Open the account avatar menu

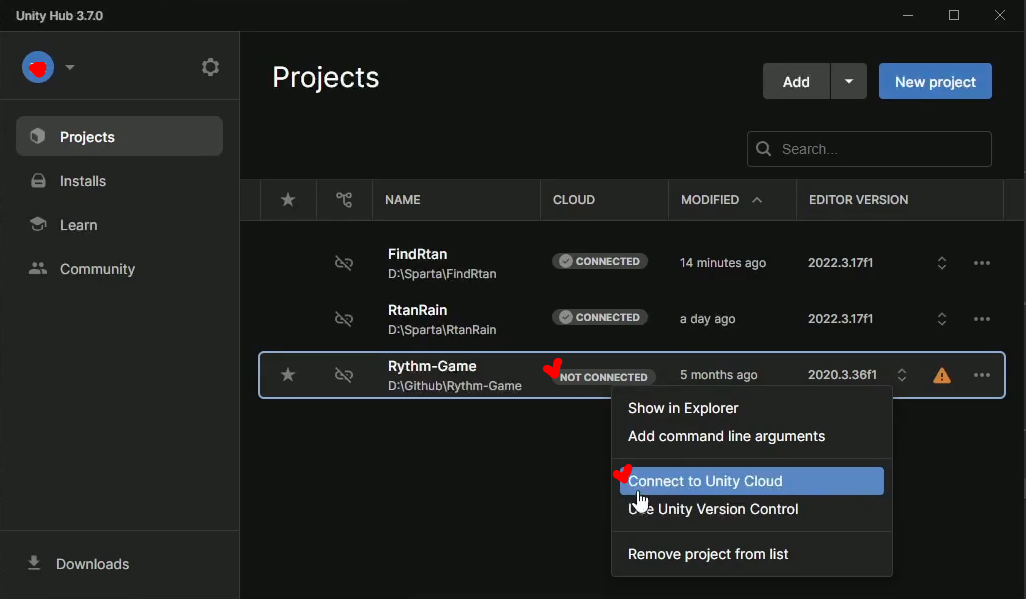(38, 67)
